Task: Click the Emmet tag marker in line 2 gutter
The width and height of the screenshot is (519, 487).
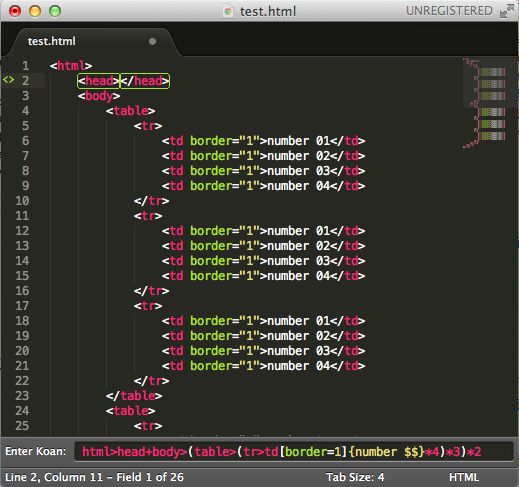Action: click(x=8, y=80)
